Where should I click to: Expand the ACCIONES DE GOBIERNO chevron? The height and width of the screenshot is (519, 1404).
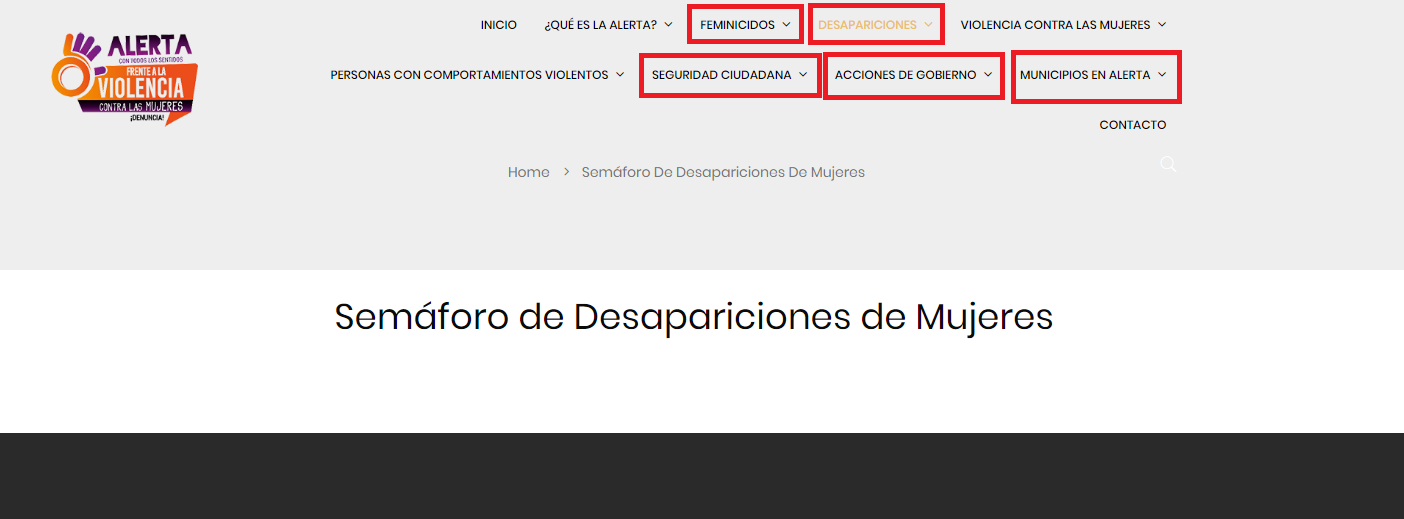988,75
